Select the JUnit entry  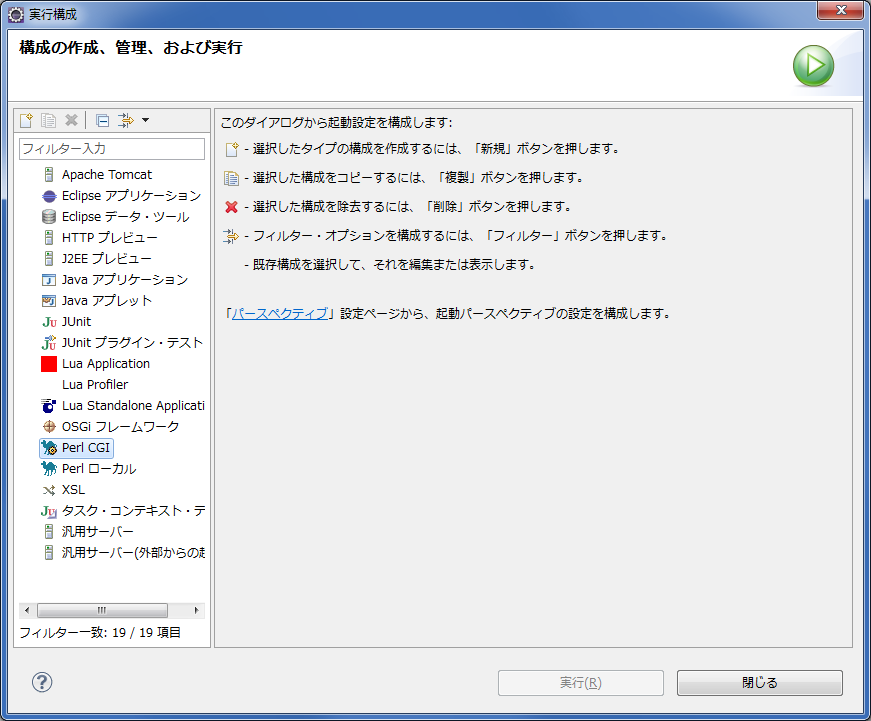(76, 322)
